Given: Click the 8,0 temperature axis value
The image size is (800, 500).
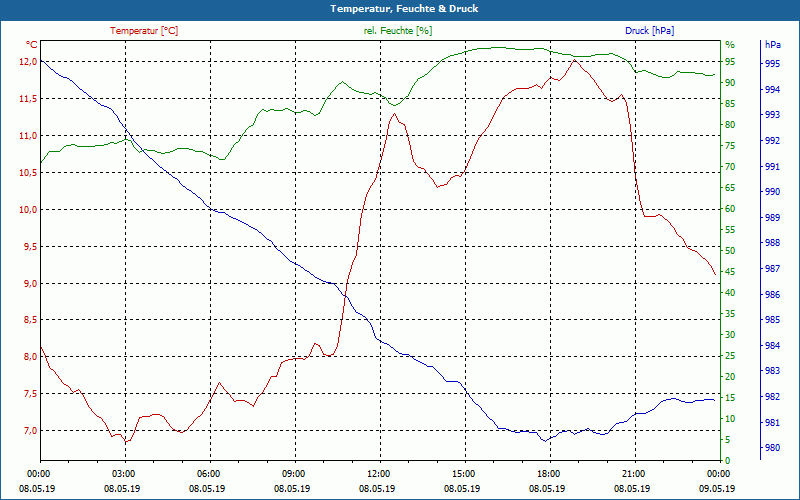Looking at the screenshot, I should [30, 357].
